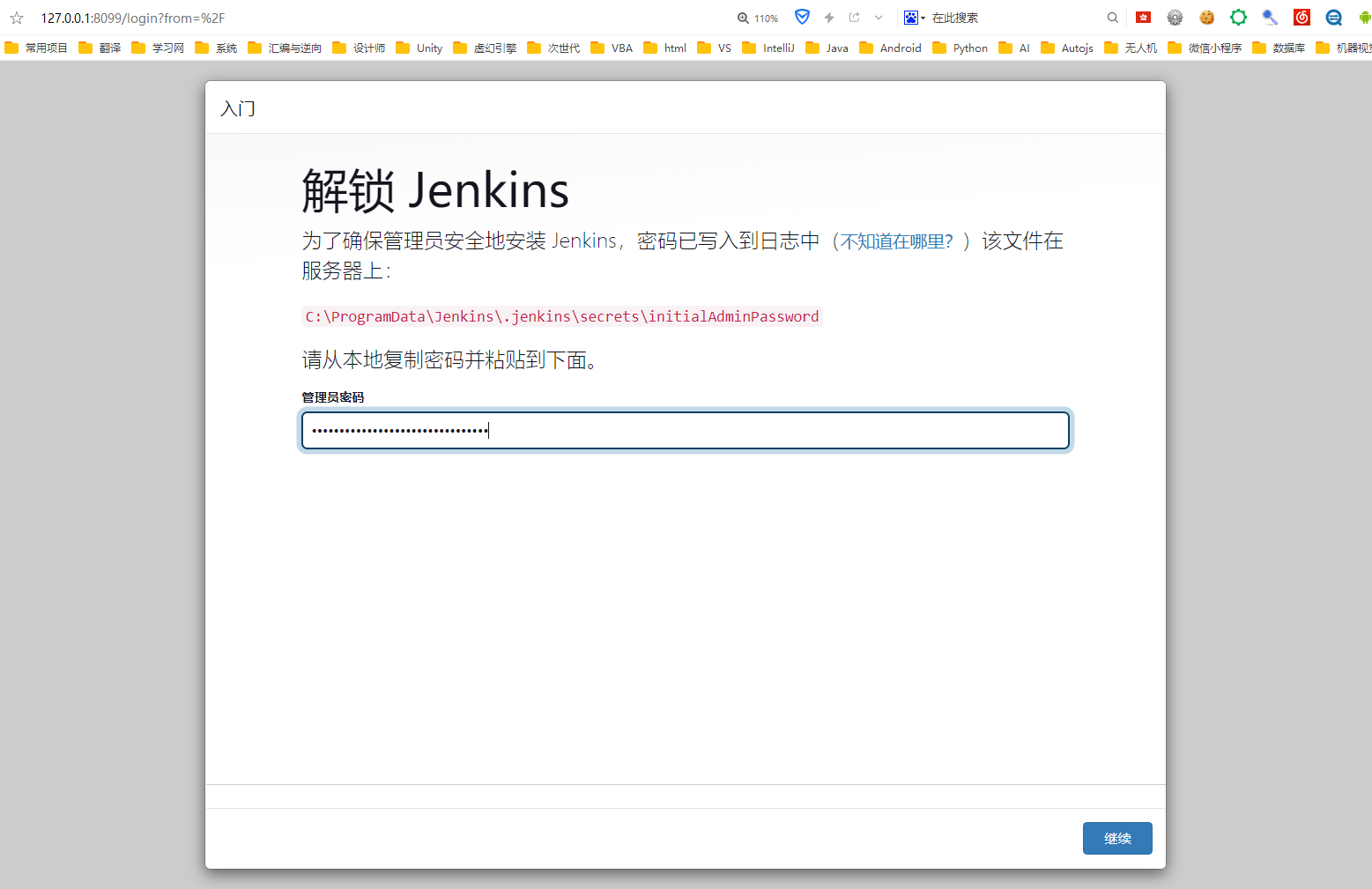Image resolution: width=1372 pixels, height=889 pixels.
Task: Click the 请从本地复制密码并粘贴到下面 instruction text
Action: pyautogui.click(x=450, y=359)
